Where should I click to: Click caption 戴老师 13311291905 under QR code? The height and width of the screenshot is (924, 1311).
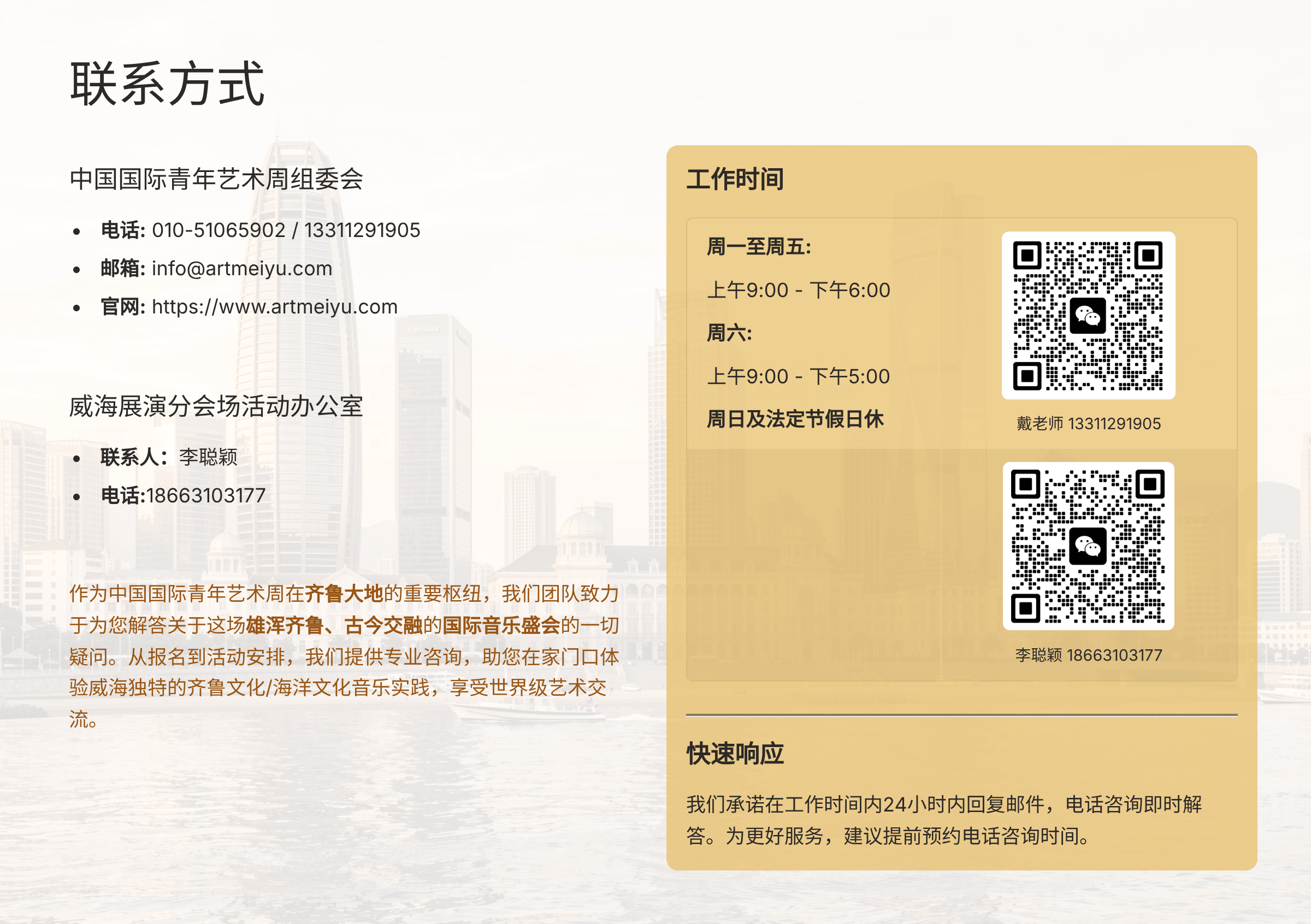[1088, 423]
